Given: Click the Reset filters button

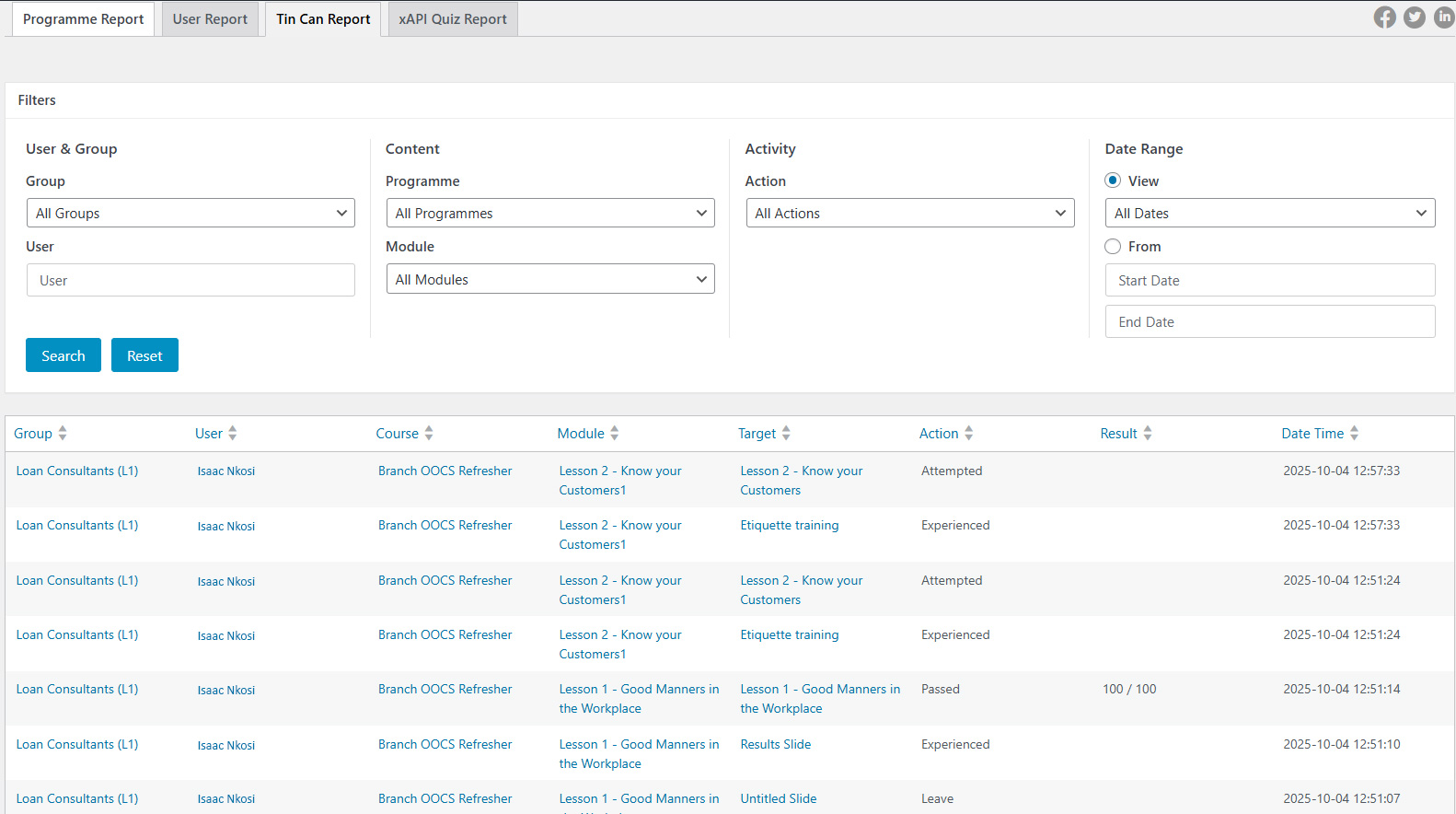Looking at the screenshot, I should click(x=144, y=355).
